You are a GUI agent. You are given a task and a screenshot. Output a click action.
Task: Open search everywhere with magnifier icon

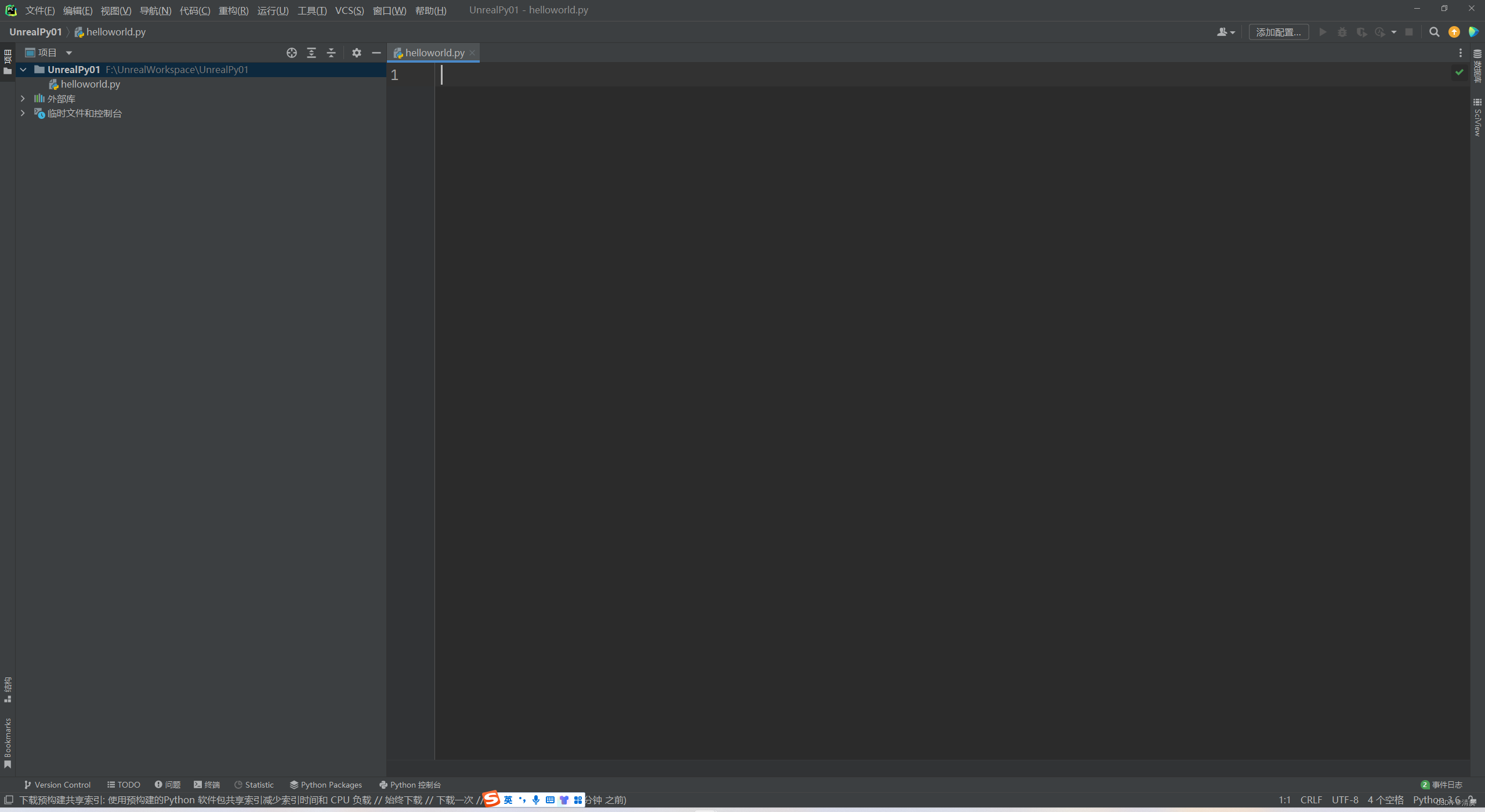(1434, 32)
